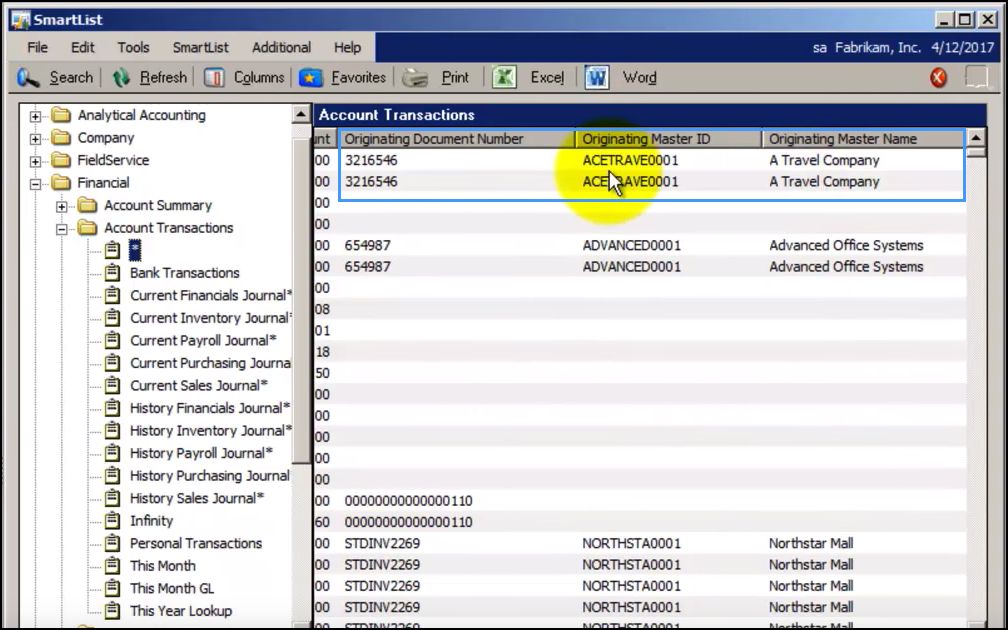Click the Favorites toolbar label
This screenshot has height=630, width=1008.
(x=359, y=78)
